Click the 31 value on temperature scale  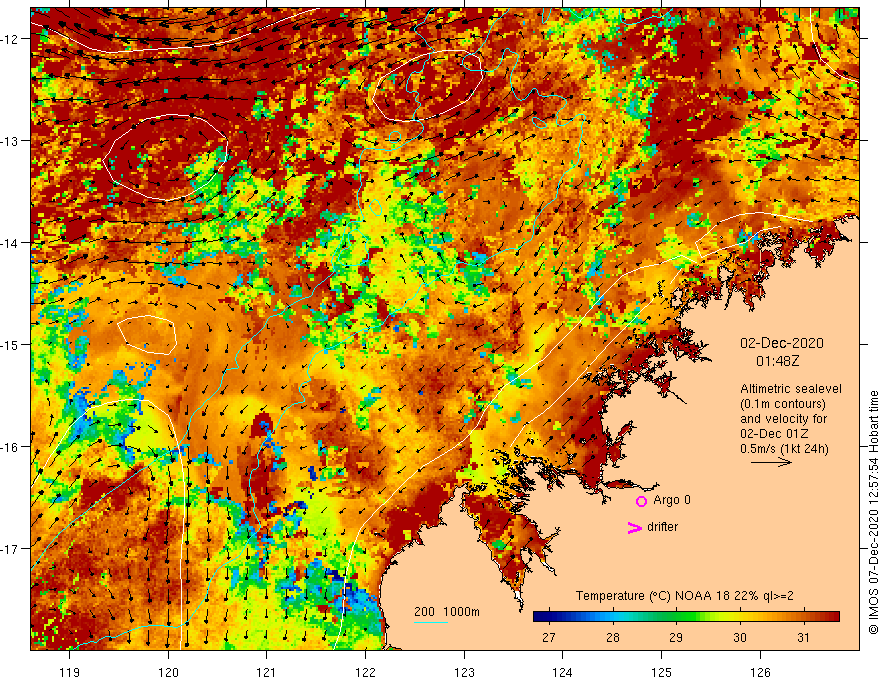[804, 637]
